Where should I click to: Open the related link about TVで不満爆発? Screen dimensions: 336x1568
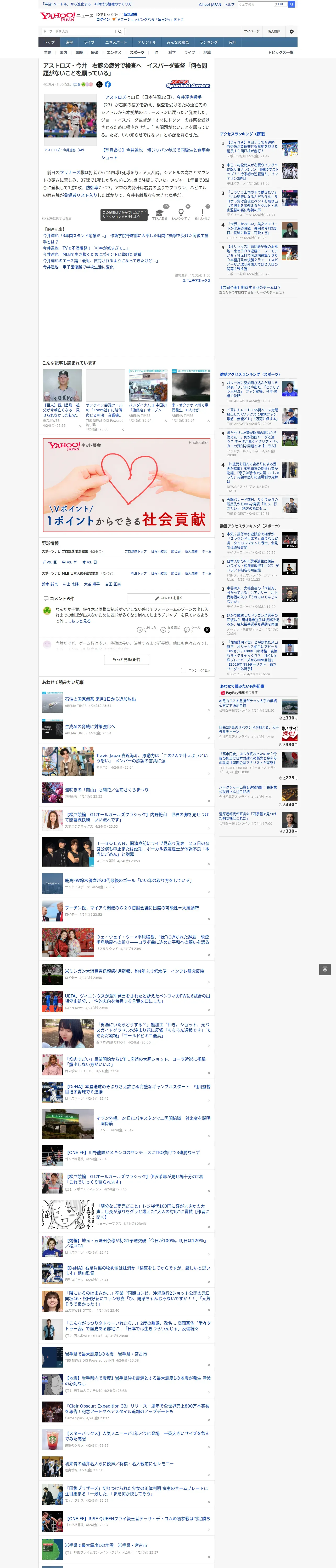pyautogui.click(x=85, y=248)
